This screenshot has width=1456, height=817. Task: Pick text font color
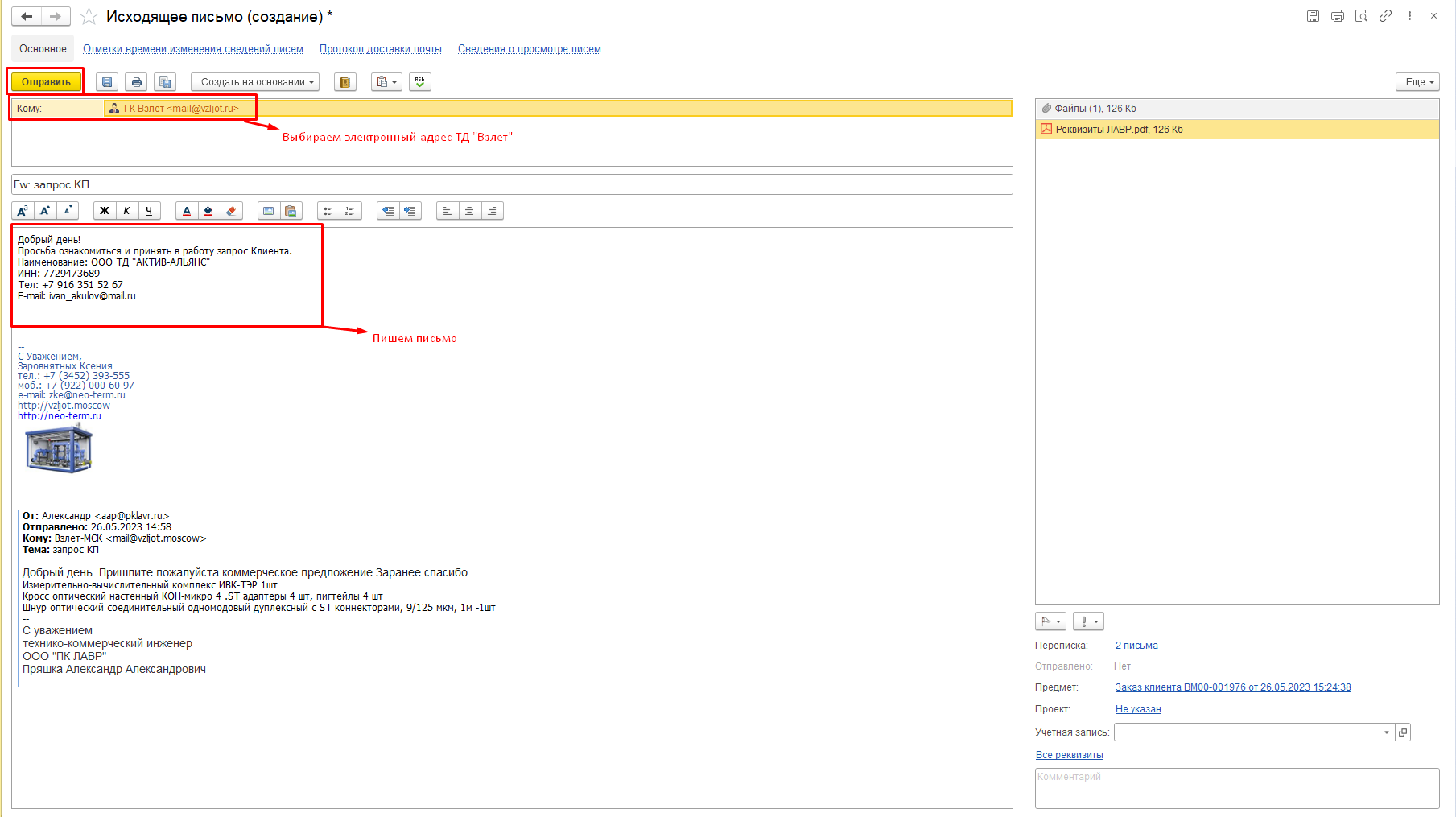(187, 211)
